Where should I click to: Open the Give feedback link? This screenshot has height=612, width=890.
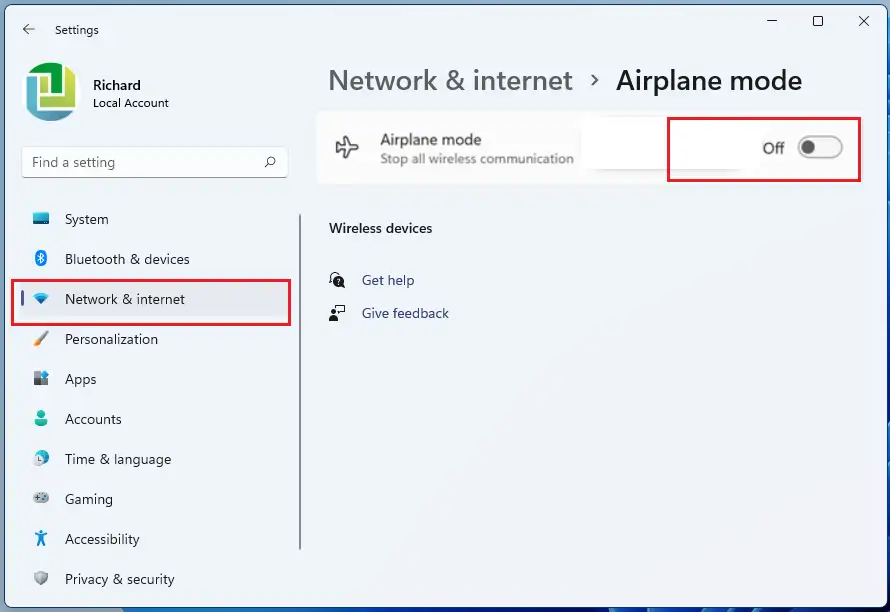(x=405, y=313)
